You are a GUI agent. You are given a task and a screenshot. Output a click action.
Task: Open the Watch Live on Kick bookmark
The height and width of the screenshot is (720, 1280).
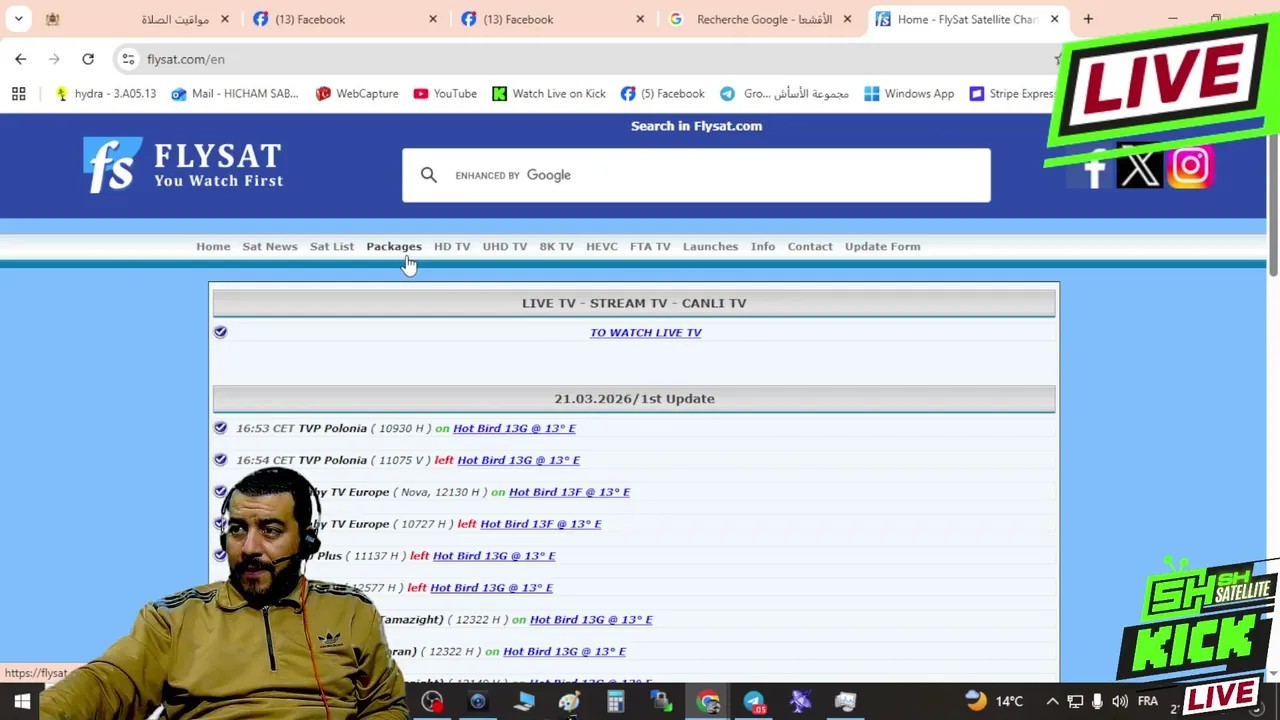click(549, 94)
